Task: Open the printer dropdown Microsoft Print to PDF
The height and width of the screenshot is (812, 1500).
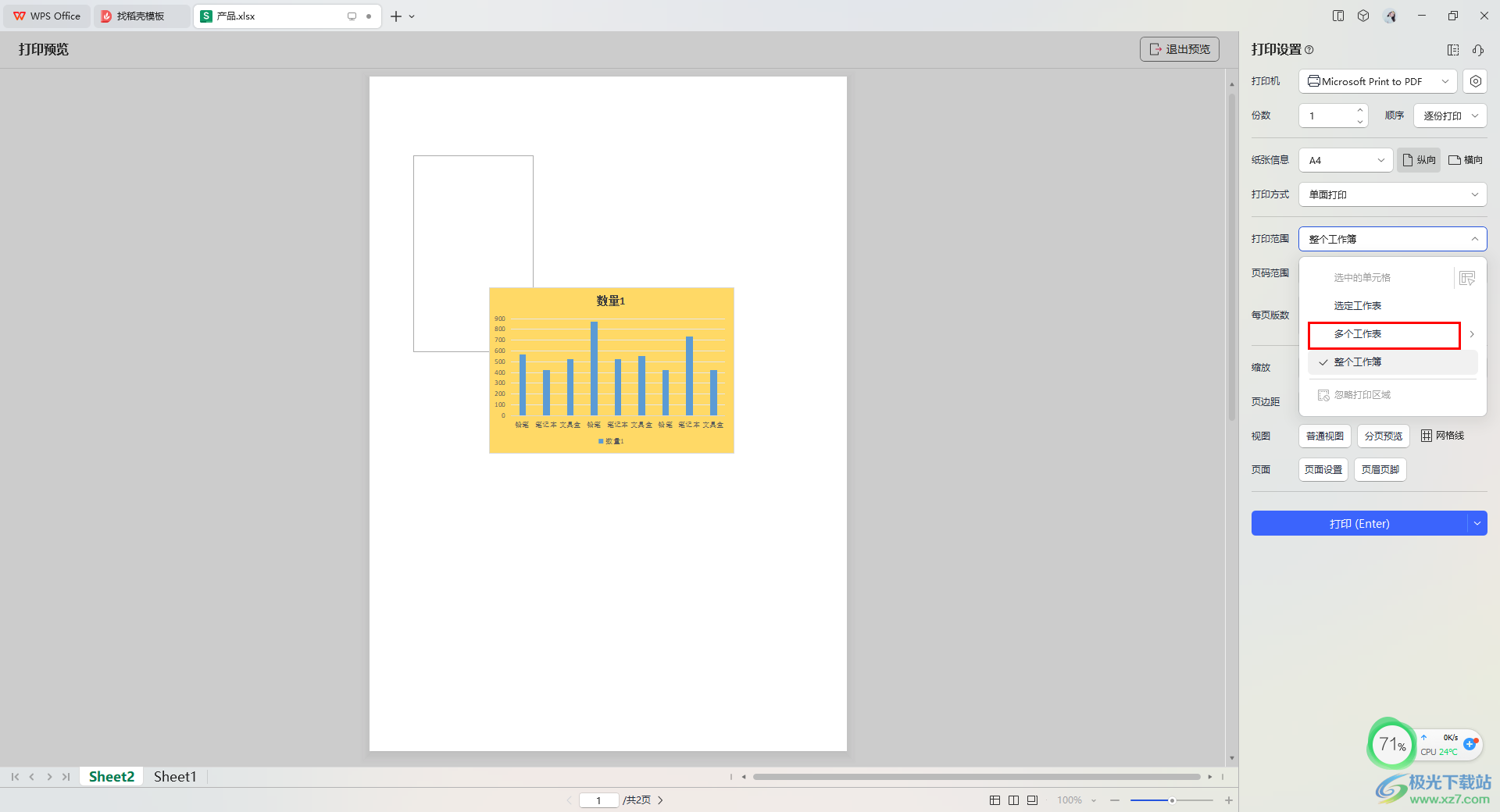Action: tap(1378, 81)
